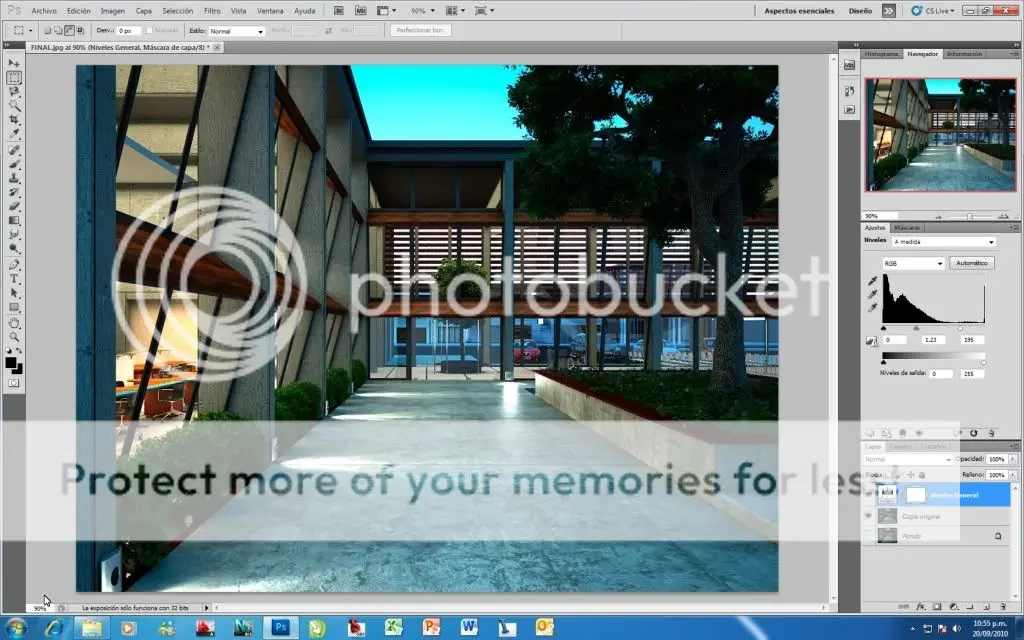Select the Zoom tool in toolbox
1024x640 pixels.
tap(14, 337)
